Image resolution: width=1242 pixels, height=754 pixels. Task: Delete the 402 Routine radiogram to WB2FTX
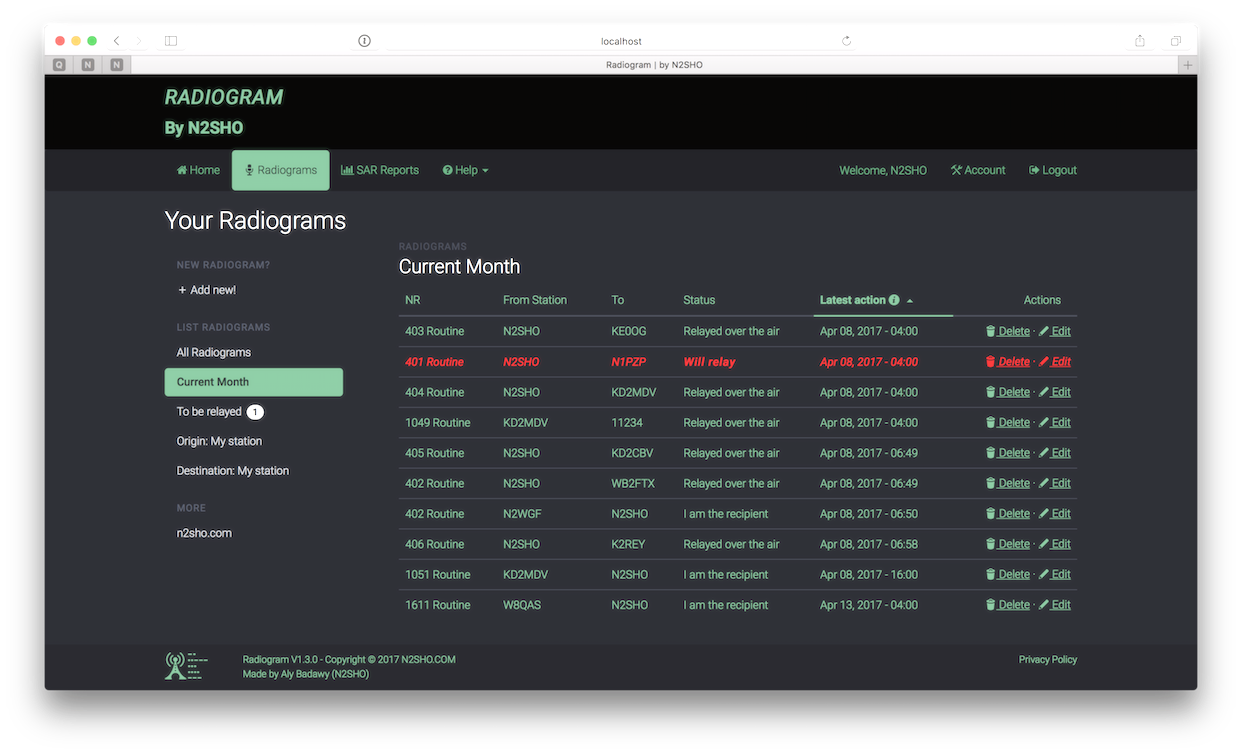(1008, 483)
